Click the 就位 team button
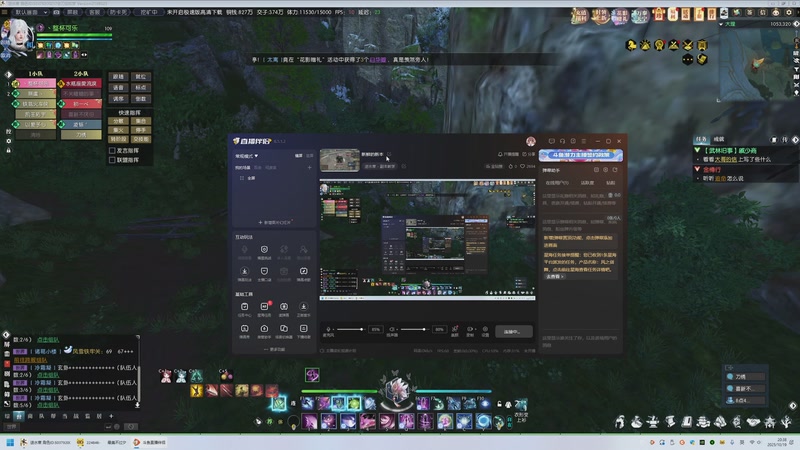This screenshot has height=450, width=800. (x=141, y=77)
